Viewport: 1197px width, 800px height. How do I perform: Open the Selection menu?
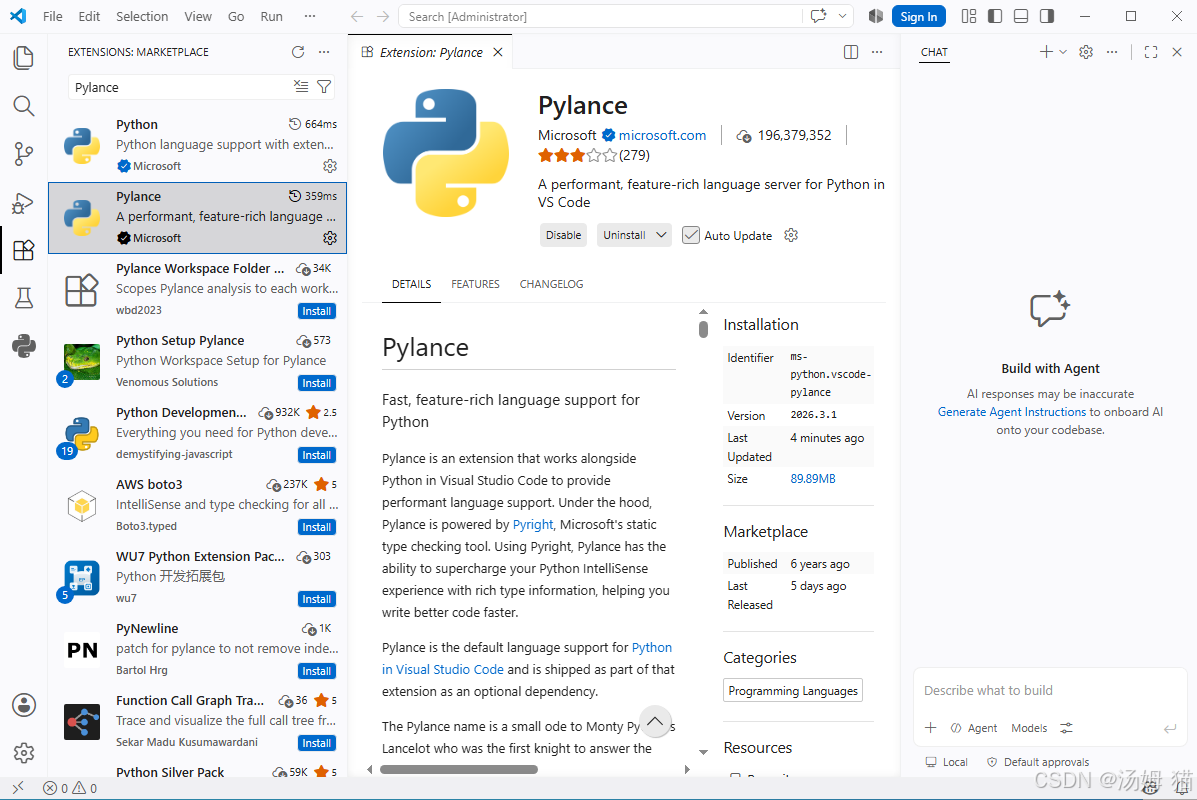pyautogui.click(x=142, y=16)
